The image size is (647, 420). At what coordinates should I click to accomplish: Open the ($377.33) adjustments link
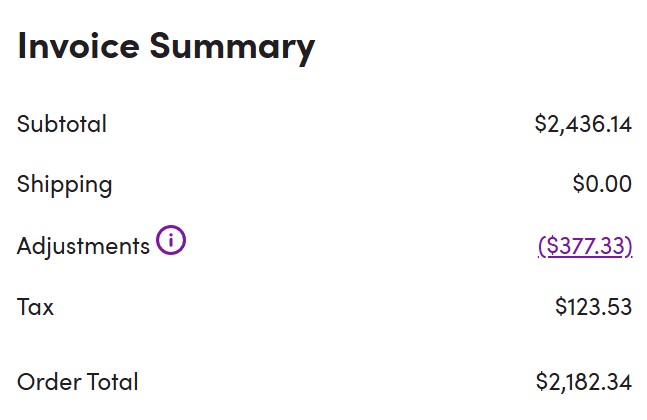click(585, 245)
